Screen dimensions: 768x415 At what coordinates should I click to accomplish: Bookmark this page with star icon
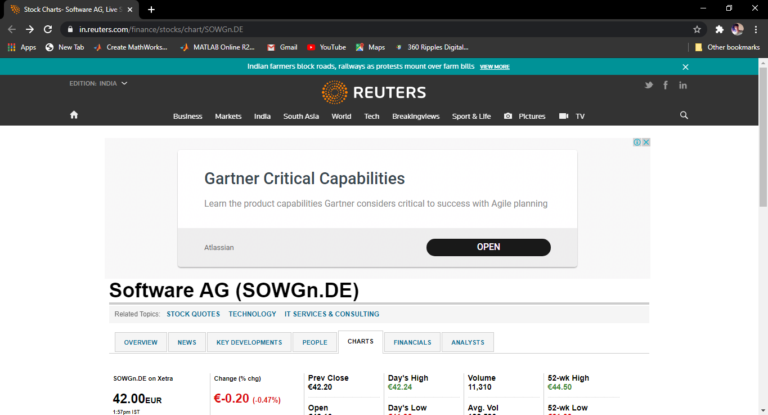[697, 29]
